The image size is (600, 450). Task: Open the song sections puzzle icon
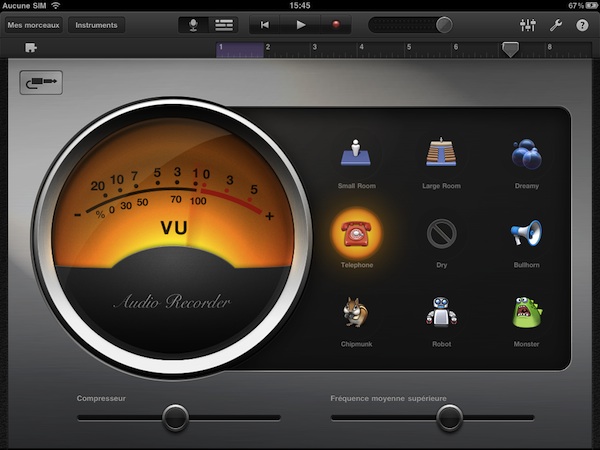pos(31,48)
